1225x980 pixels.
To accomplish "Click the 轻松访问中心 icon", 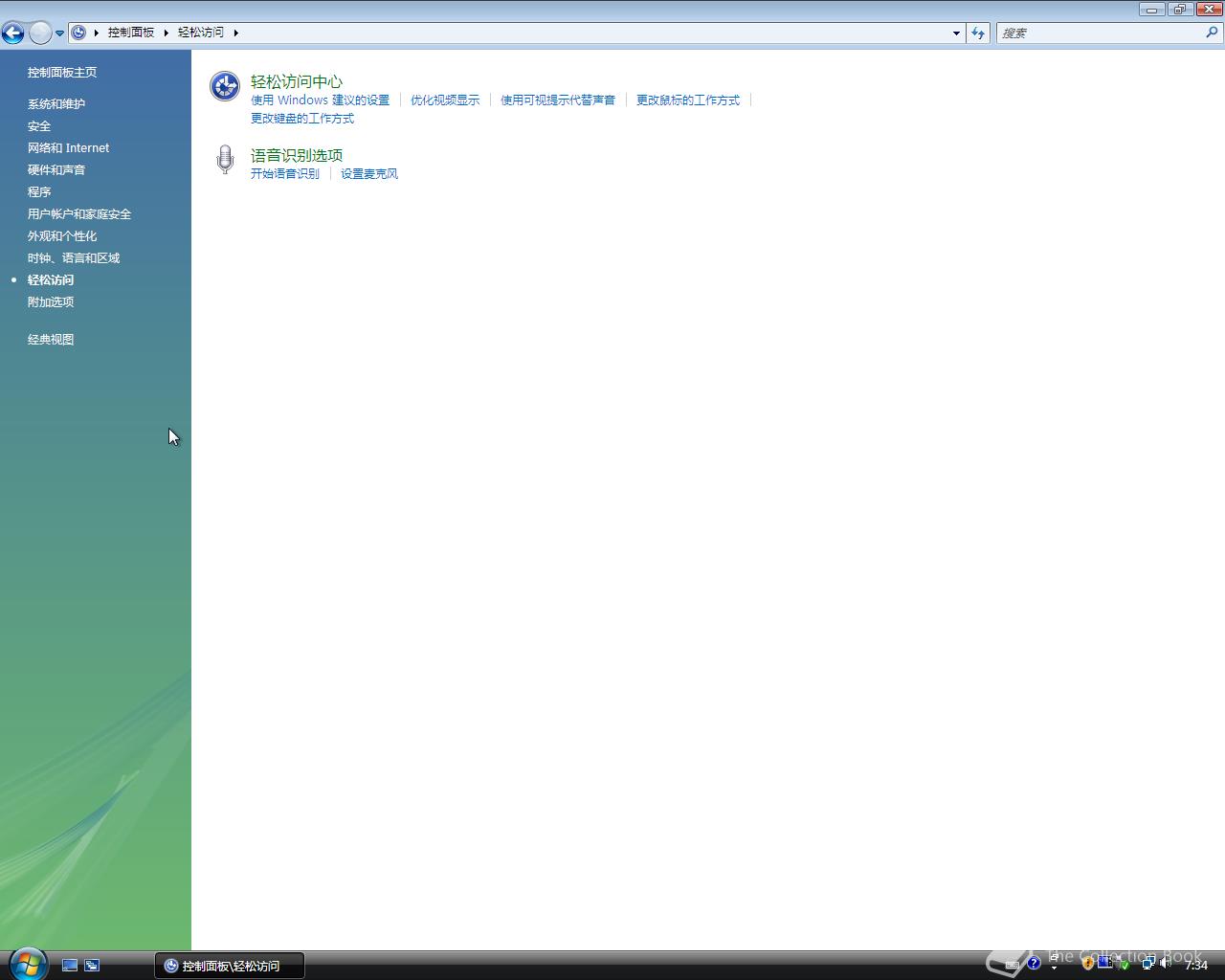I will [225, 86].
